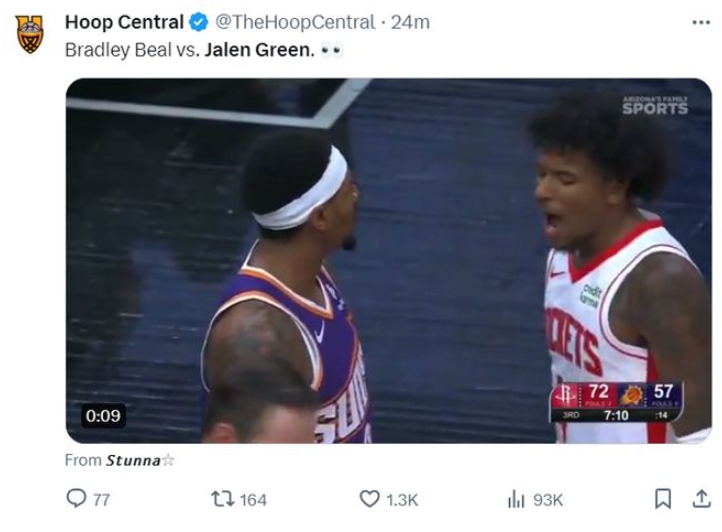Click the share upload arrow icon
The width and height of the screenshot is (722, 532).
(x=699, y=498)
